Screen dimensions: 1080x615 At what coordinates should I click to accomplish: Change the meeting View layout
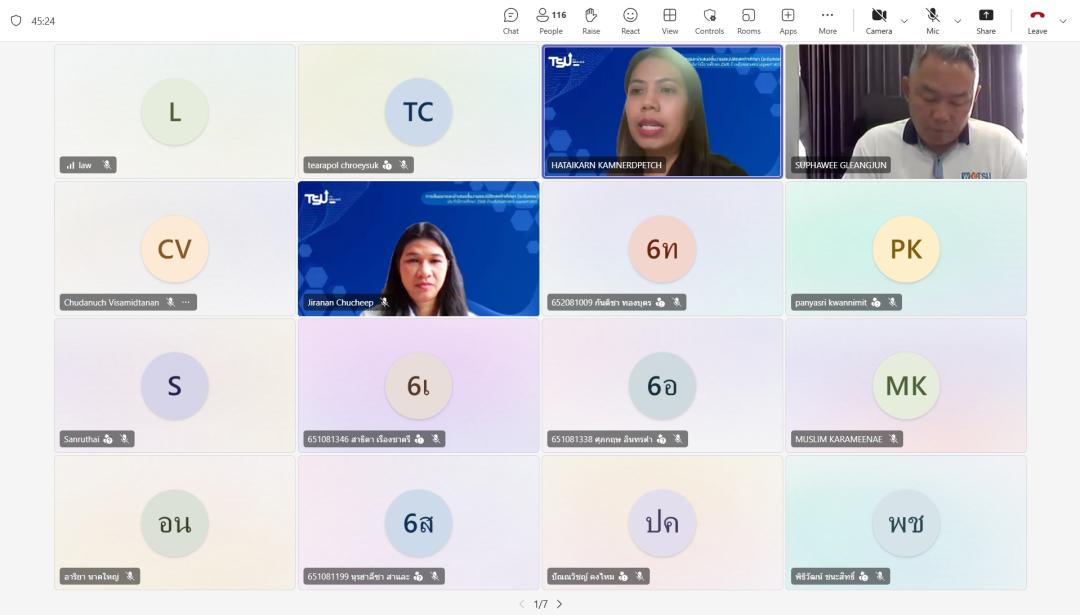click(x=670, y=21)
